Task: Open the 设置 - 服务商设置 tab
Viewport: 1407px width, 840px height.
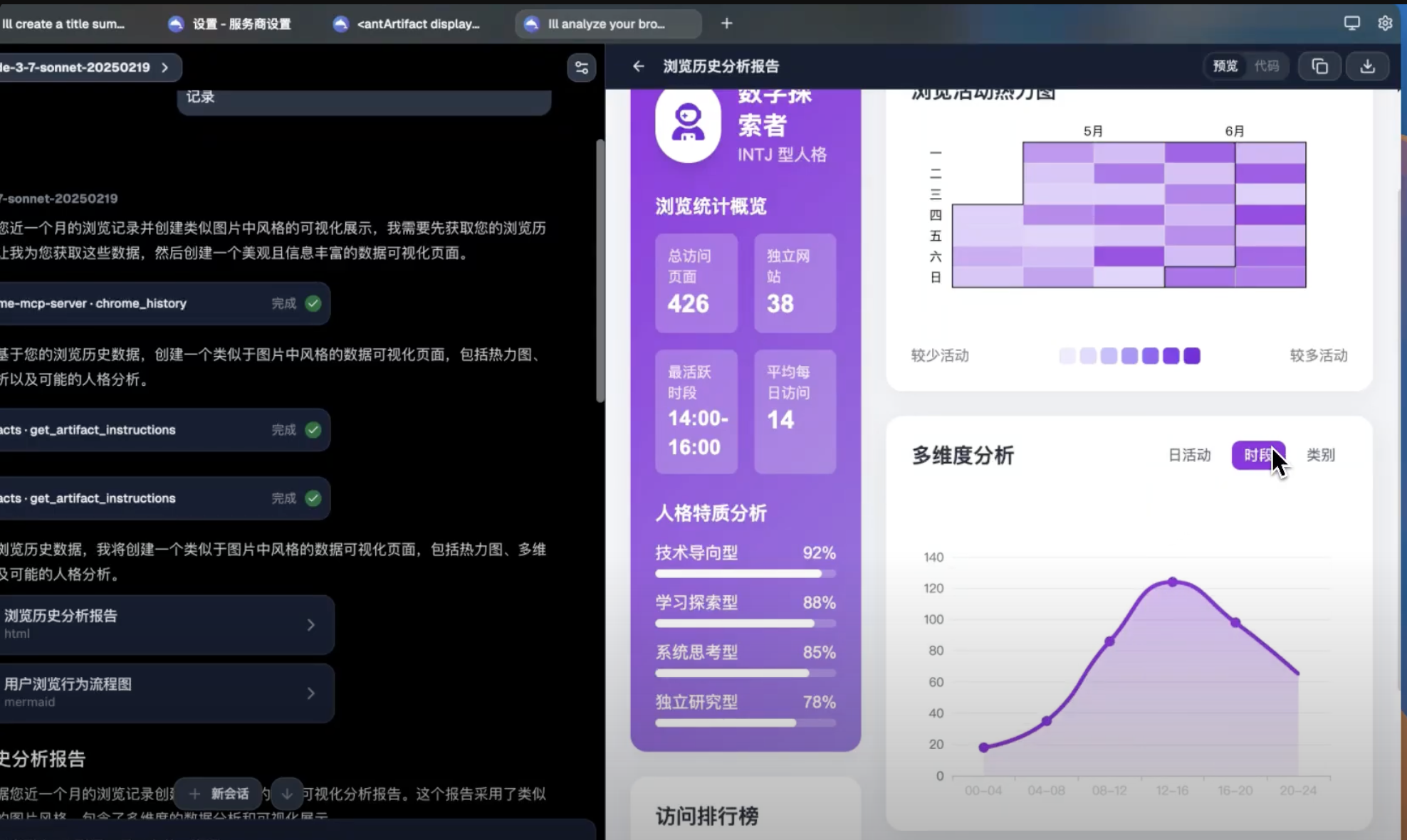Action: [x=231, y=23]
